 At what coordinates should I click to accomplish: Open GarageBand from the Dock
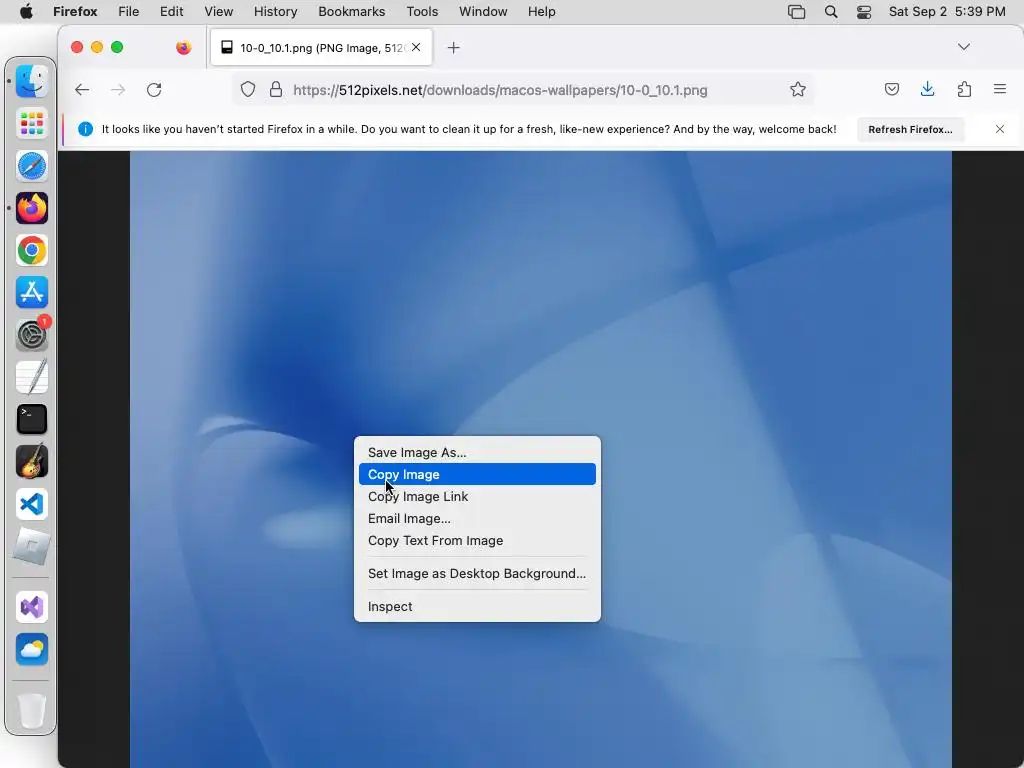[x=32, y=461]
